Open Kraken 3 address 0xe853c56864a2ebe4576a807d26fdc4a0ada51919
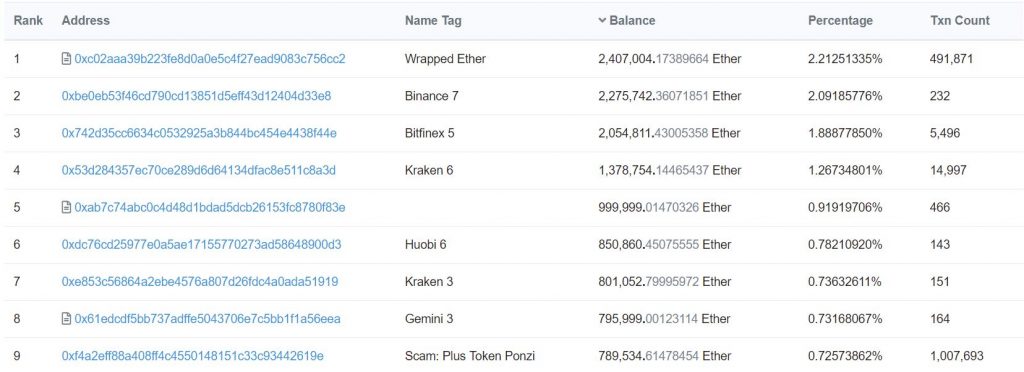 [200, 282]
